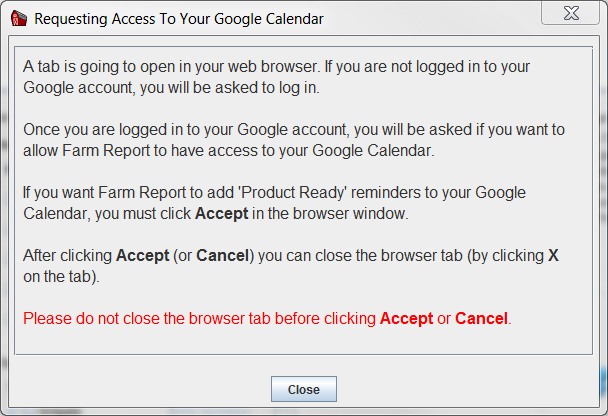The width and height of the screenshot is (608, 416).
Task: Close the dialog with the title bar X
Action: coord(571,13)
